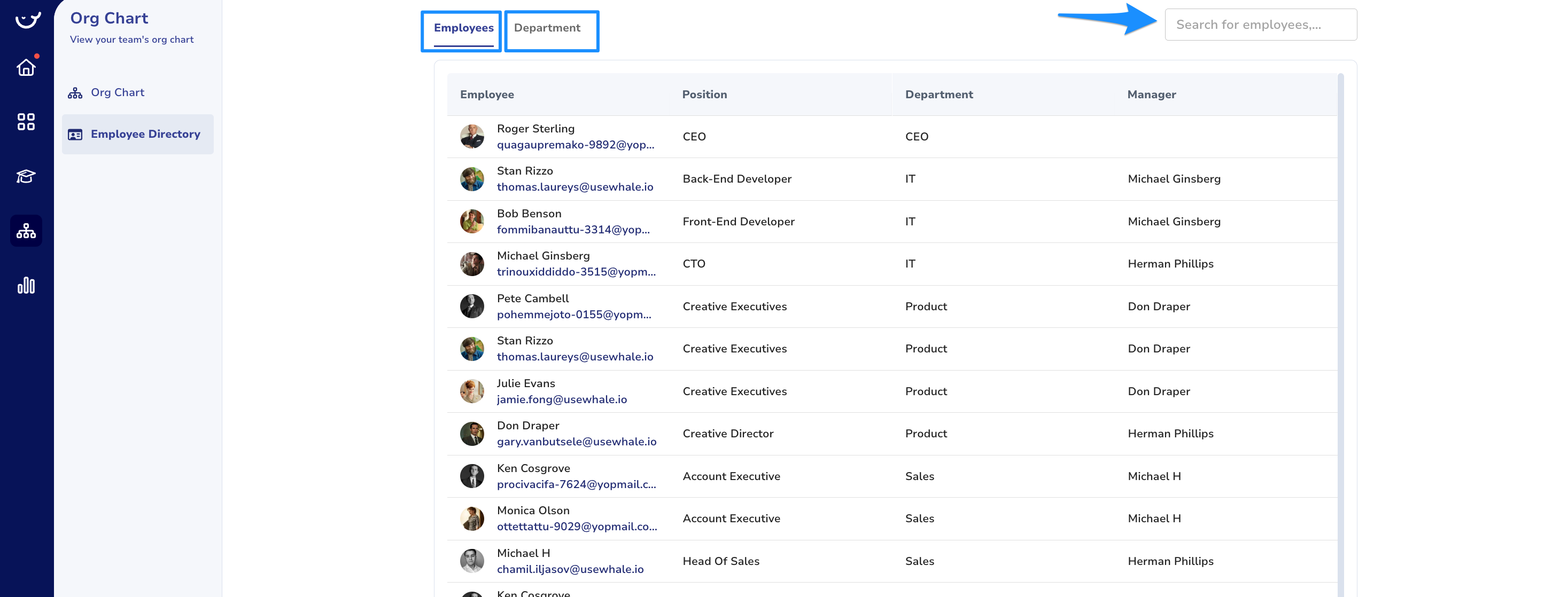Select the org chart sidebar icon
1568x597 pixels.
pyautogui.click(x=26, y=230)
